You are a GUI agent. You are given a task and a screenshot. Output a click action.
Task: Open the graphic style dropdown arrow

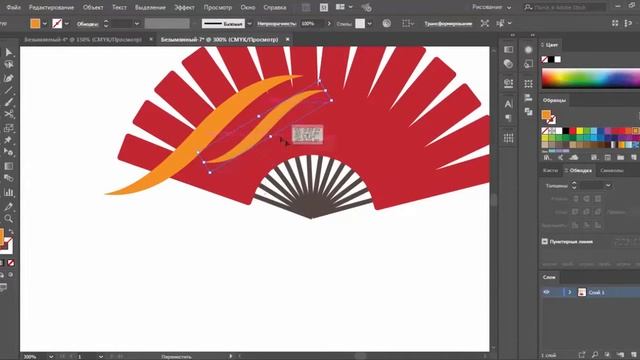point(370,24)
